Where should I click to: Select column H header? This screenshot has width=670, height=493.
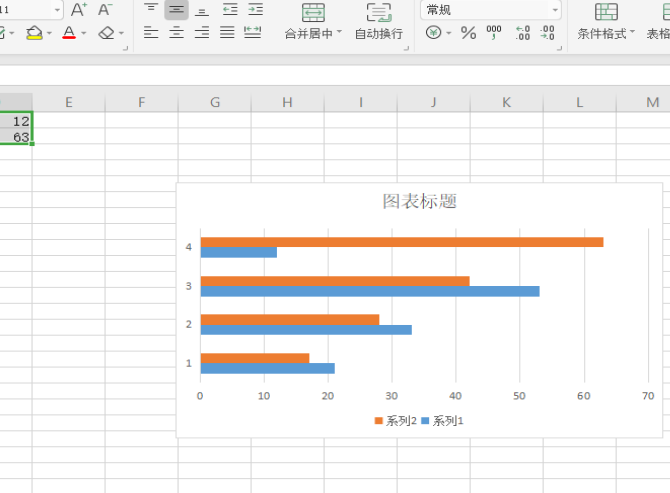[x=288, y=102]
